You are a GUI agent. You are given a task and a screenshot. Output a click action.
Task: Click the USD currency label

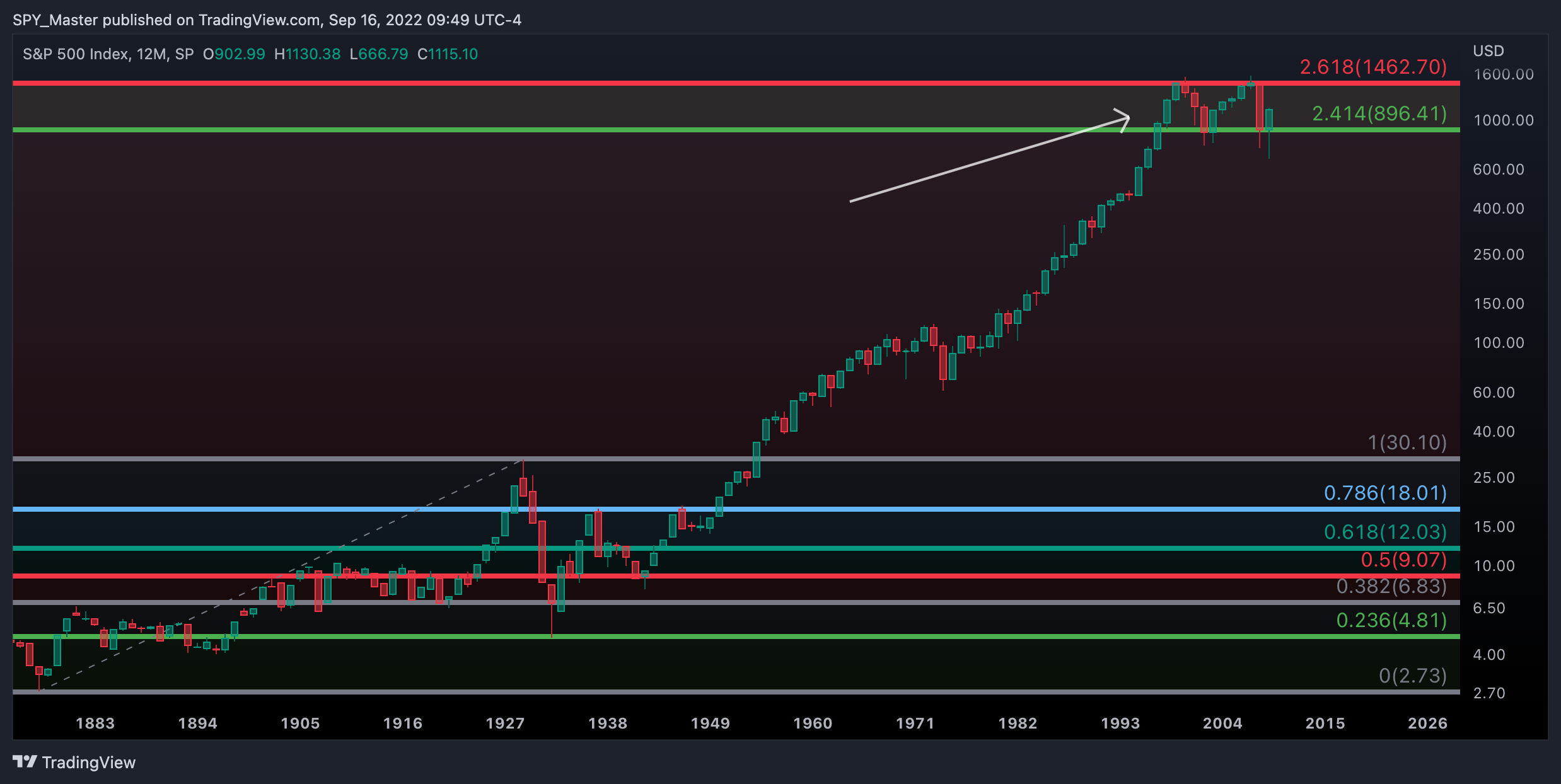[1488, 51]
